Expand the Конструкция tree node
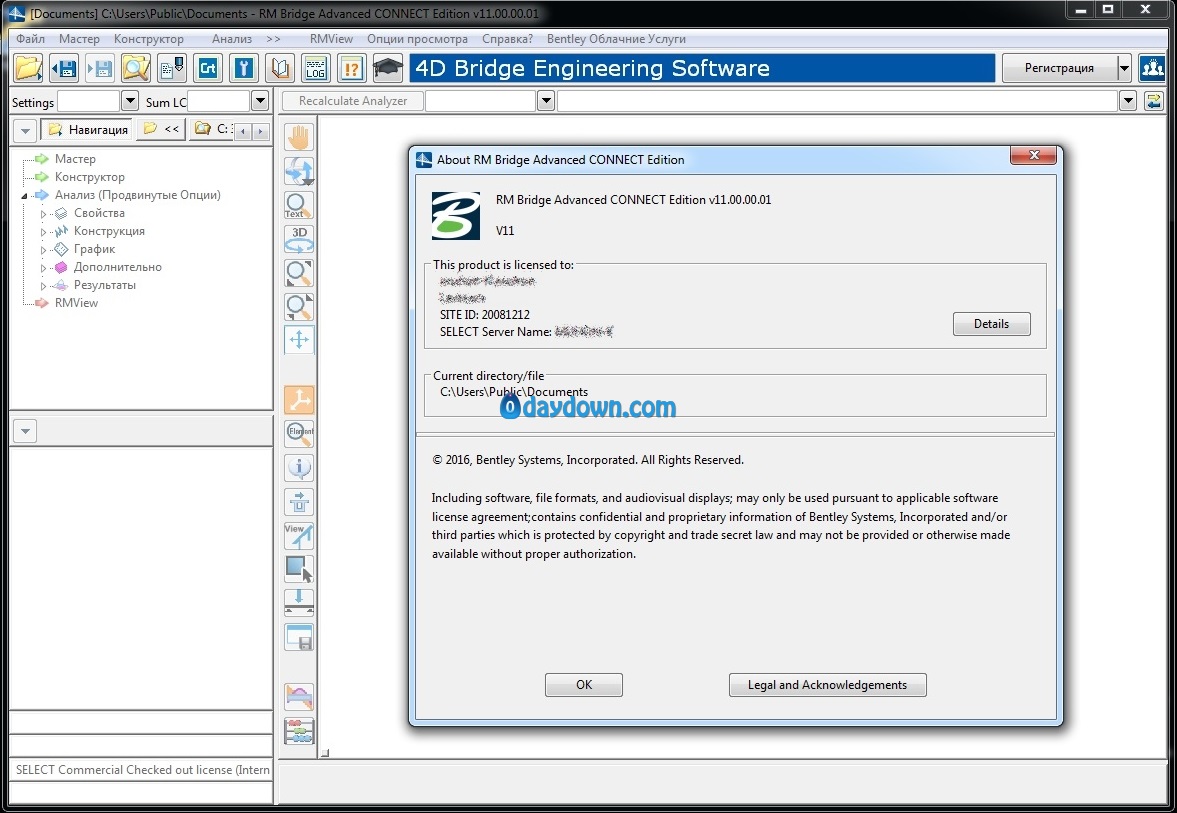Image resolution: width=1177 pixels, height=813 pixels. (x=43, y=232)
